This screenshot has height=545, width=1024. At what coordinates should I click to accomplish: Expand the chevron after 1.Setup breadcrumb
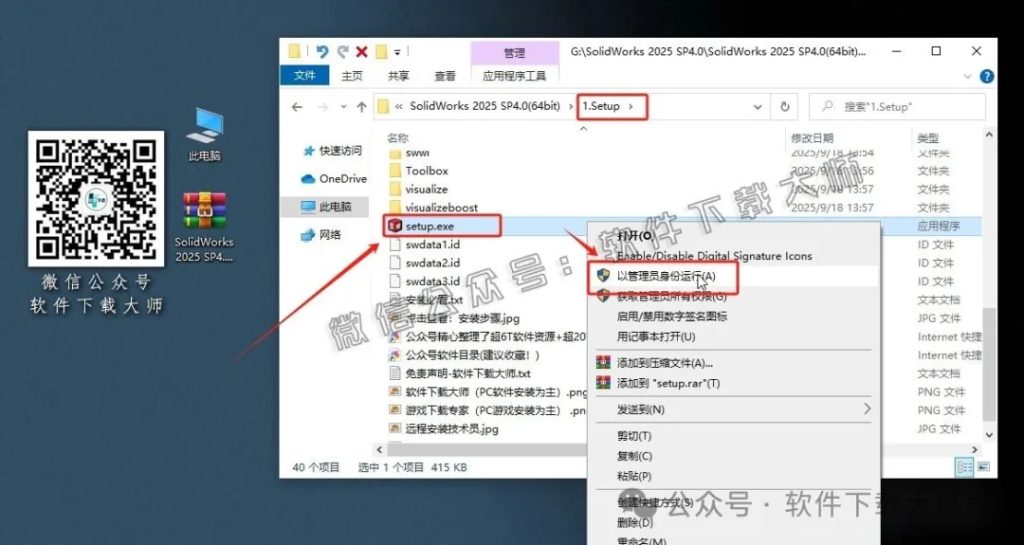(631, 106)
